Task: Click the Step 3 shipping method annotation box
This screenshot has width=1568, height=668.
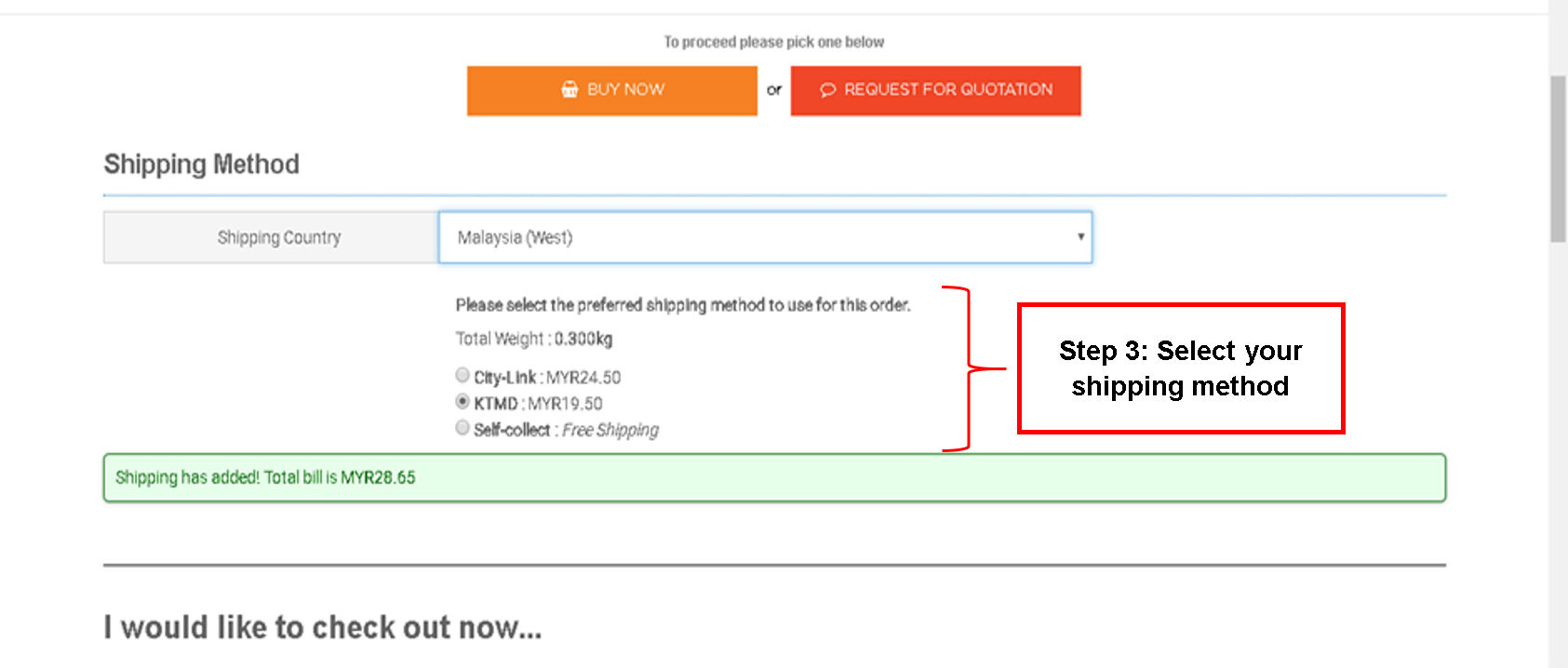Action: [x=1181, y=368]
